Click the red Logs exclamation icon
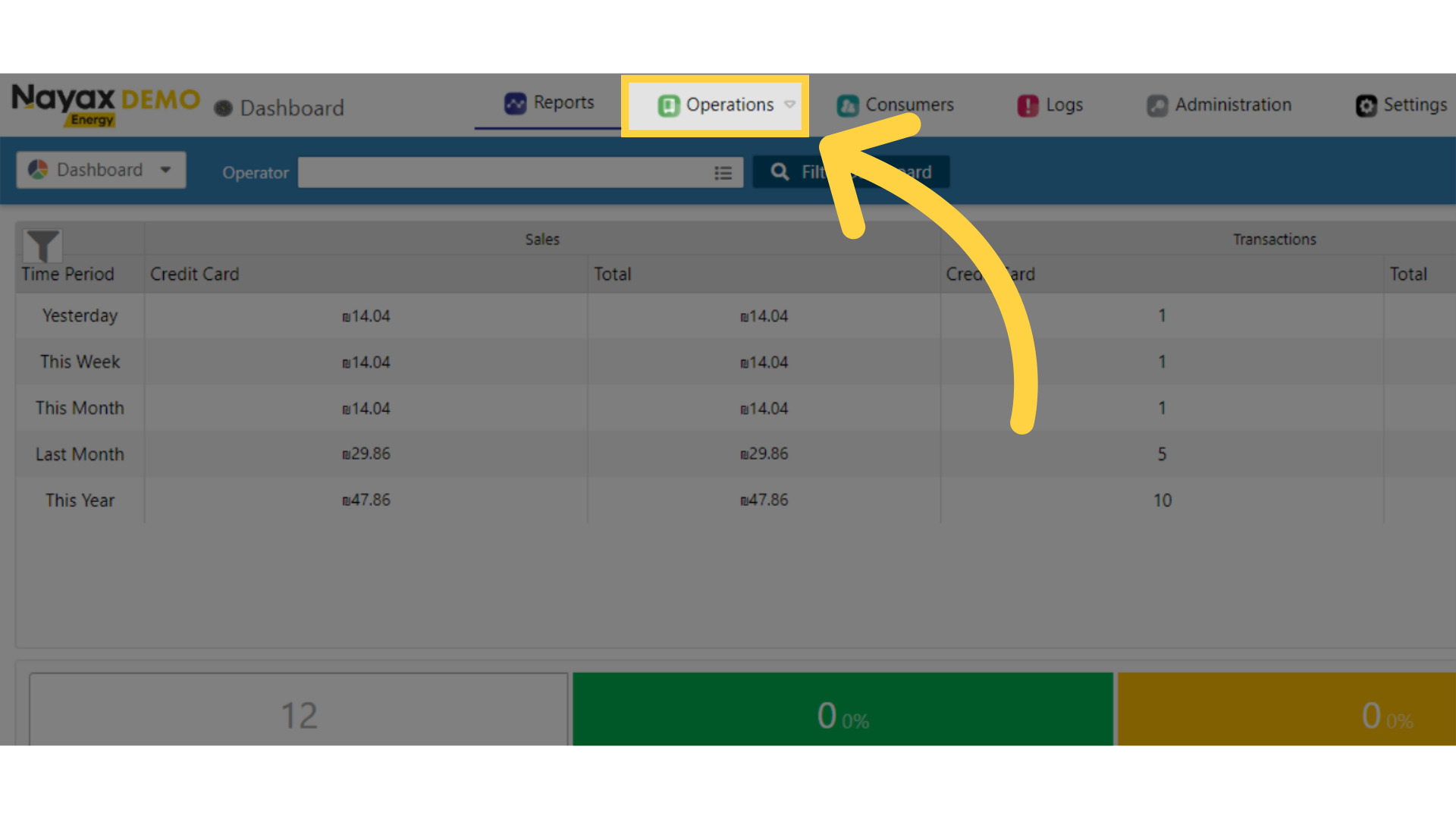 tap(1028, 105)
